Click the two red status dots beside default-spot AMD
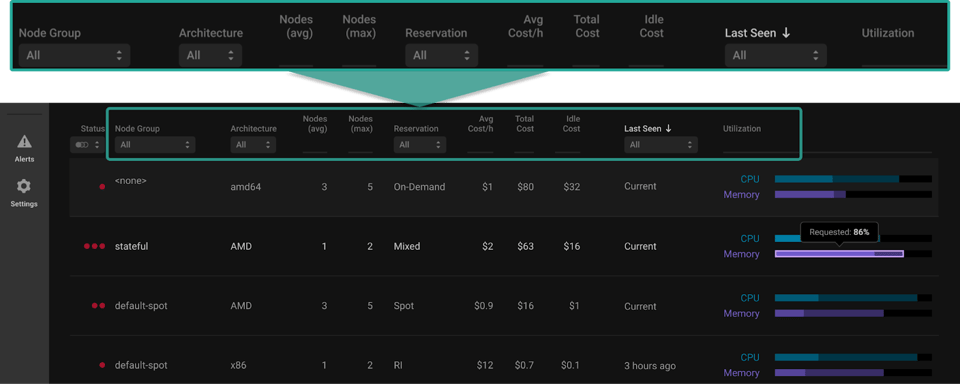 click(99, 306)
